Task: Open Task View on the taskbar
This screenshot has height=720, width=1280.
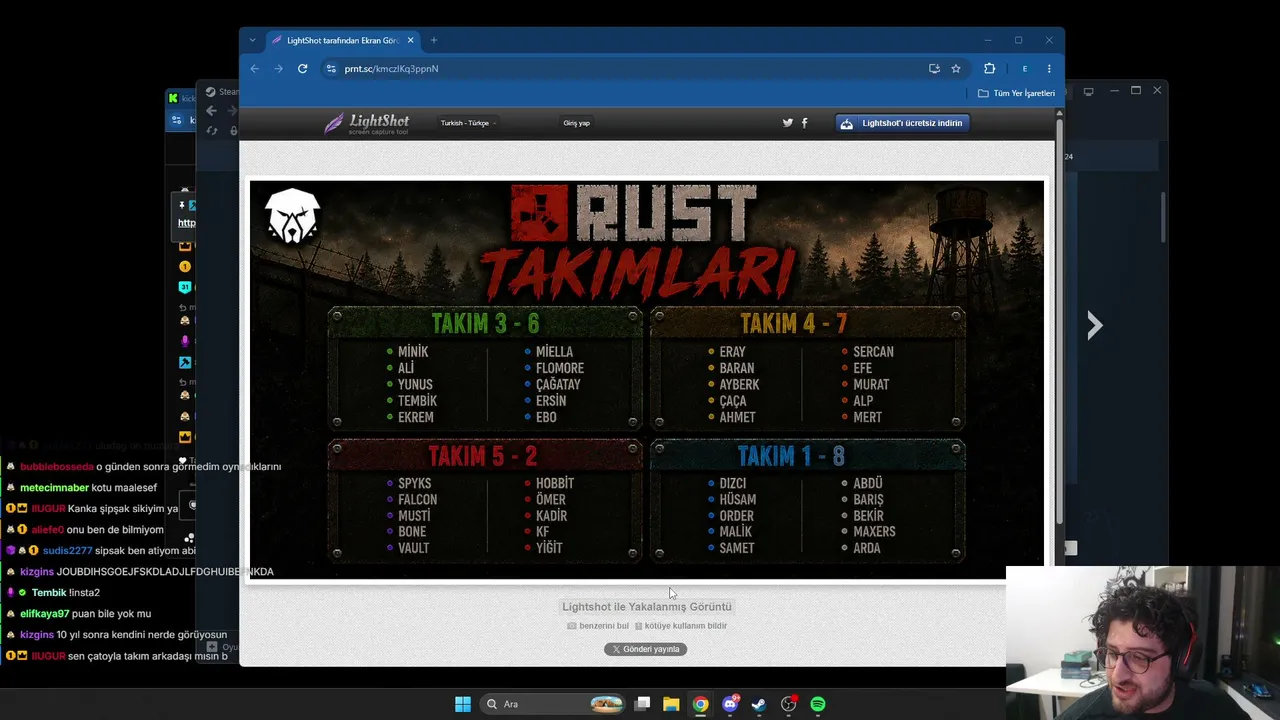Action: [x=643, y=704]
